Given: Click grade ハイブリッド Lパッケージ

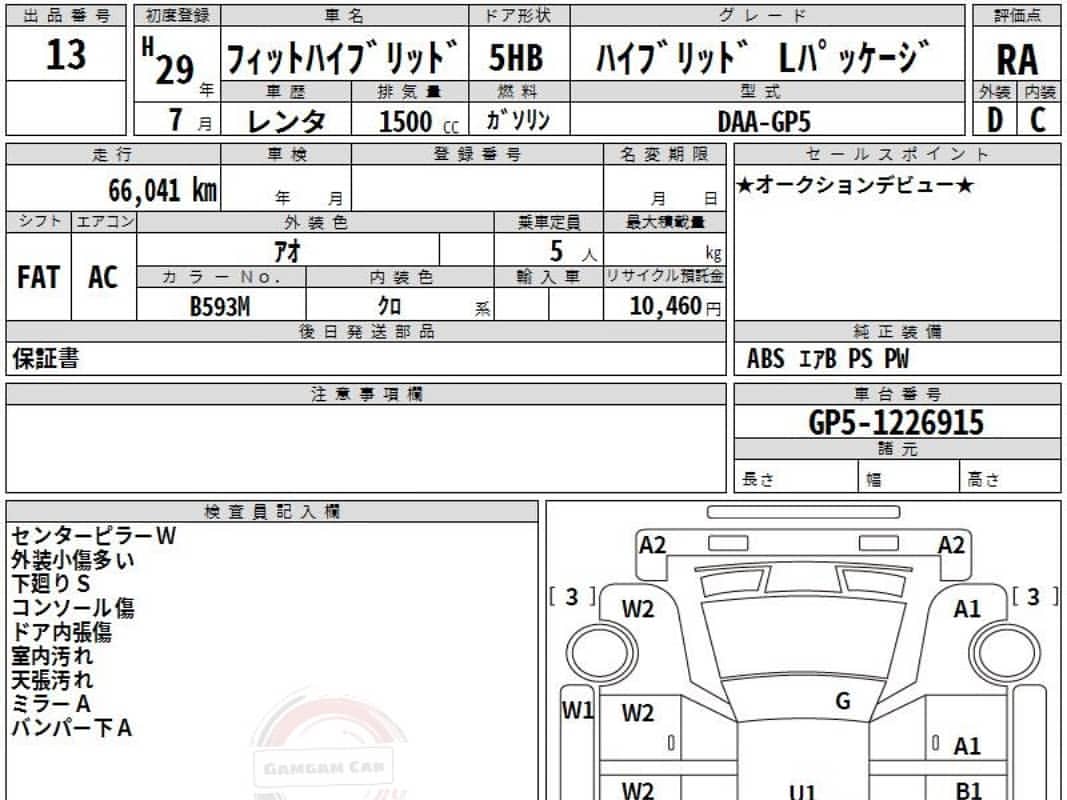Looking at the screenshot, I should click(x=764, y=57).
